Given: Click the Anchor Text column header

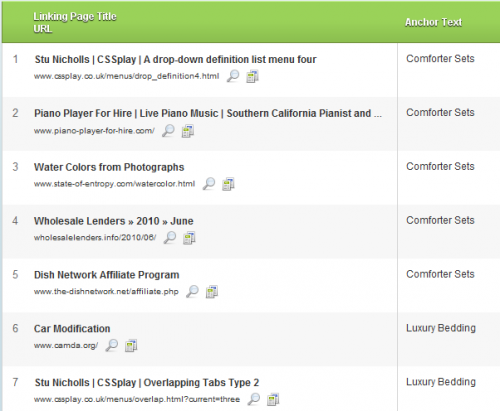Looking at the screenshot, I should (x=433, y=22).
